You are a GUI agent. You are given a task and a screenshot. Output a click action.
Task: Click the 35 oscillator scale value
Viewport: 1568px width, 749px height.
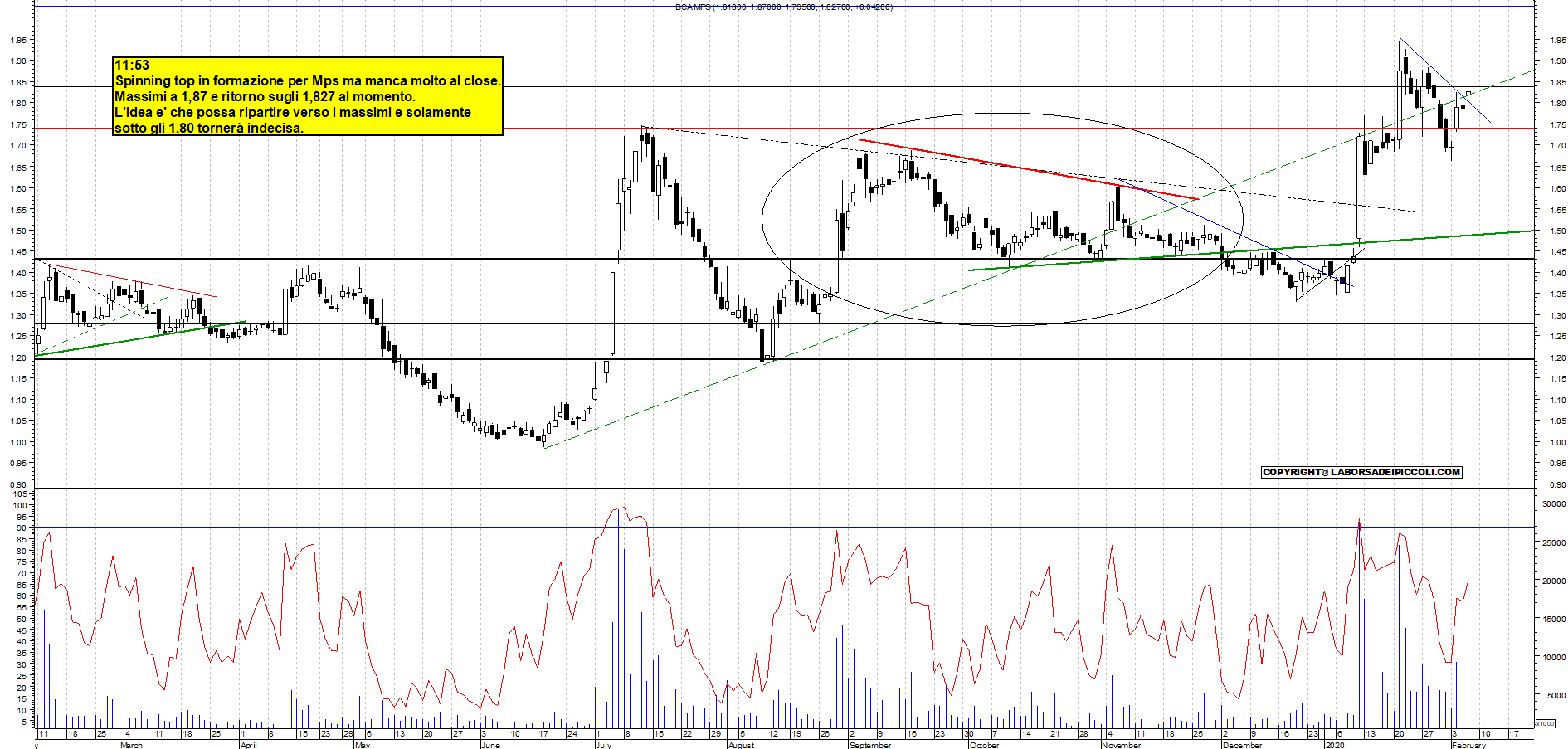click(21, 653)
